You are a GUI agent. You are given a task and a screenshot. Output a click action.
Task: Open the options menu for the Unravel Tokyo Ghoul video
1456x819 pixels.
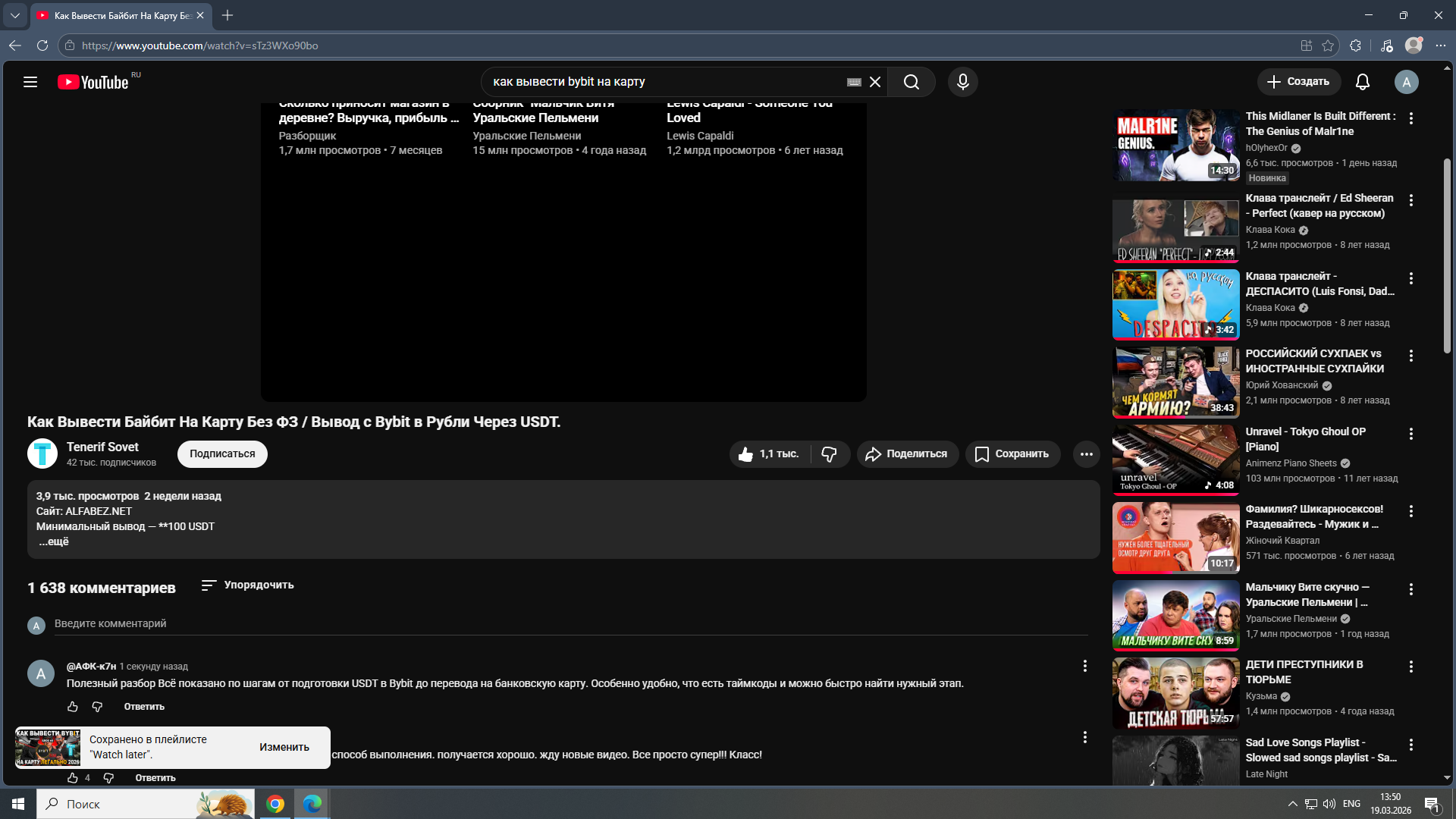point(1411,434)
